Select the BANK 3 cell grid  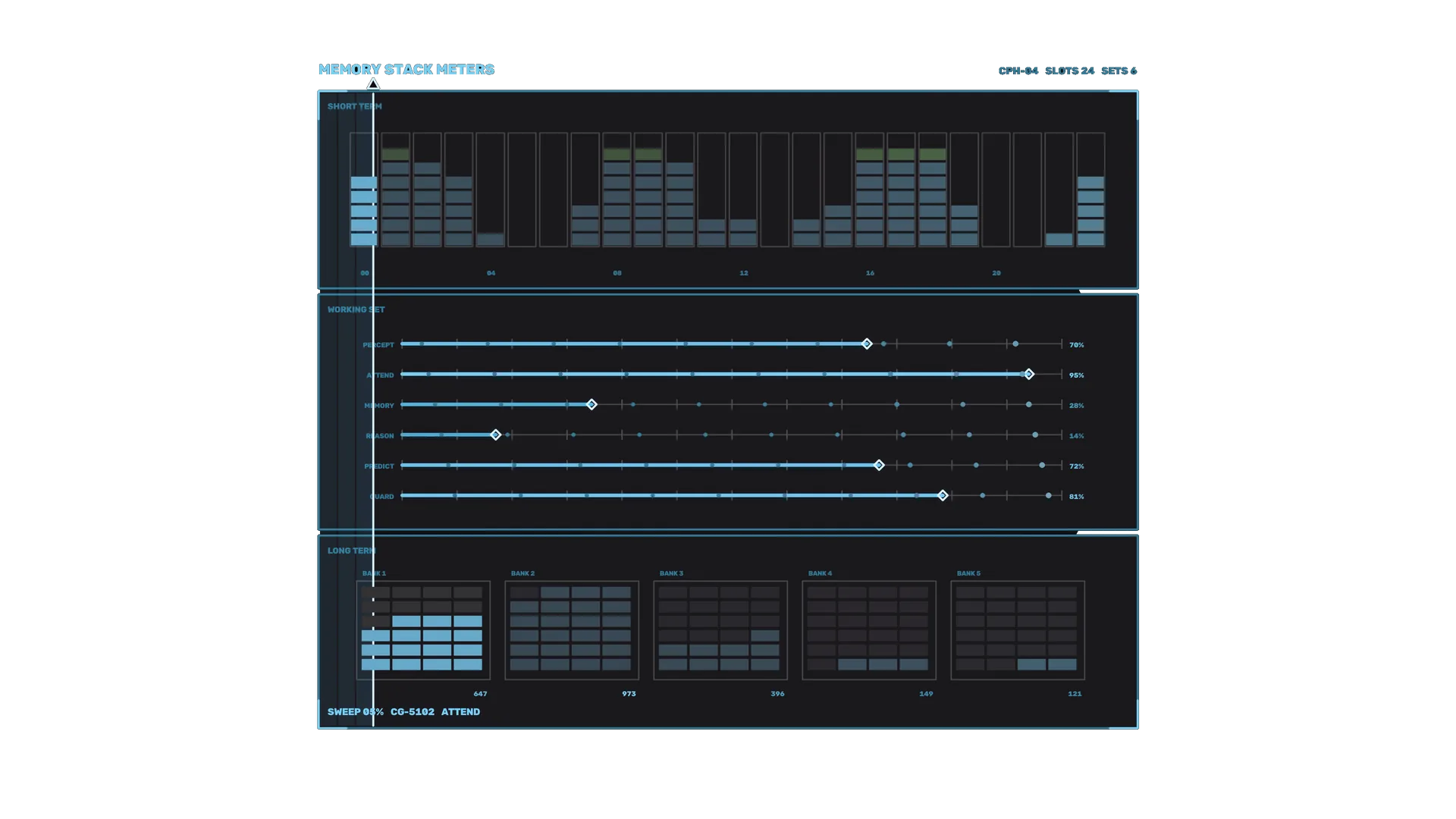click(720, 630)
